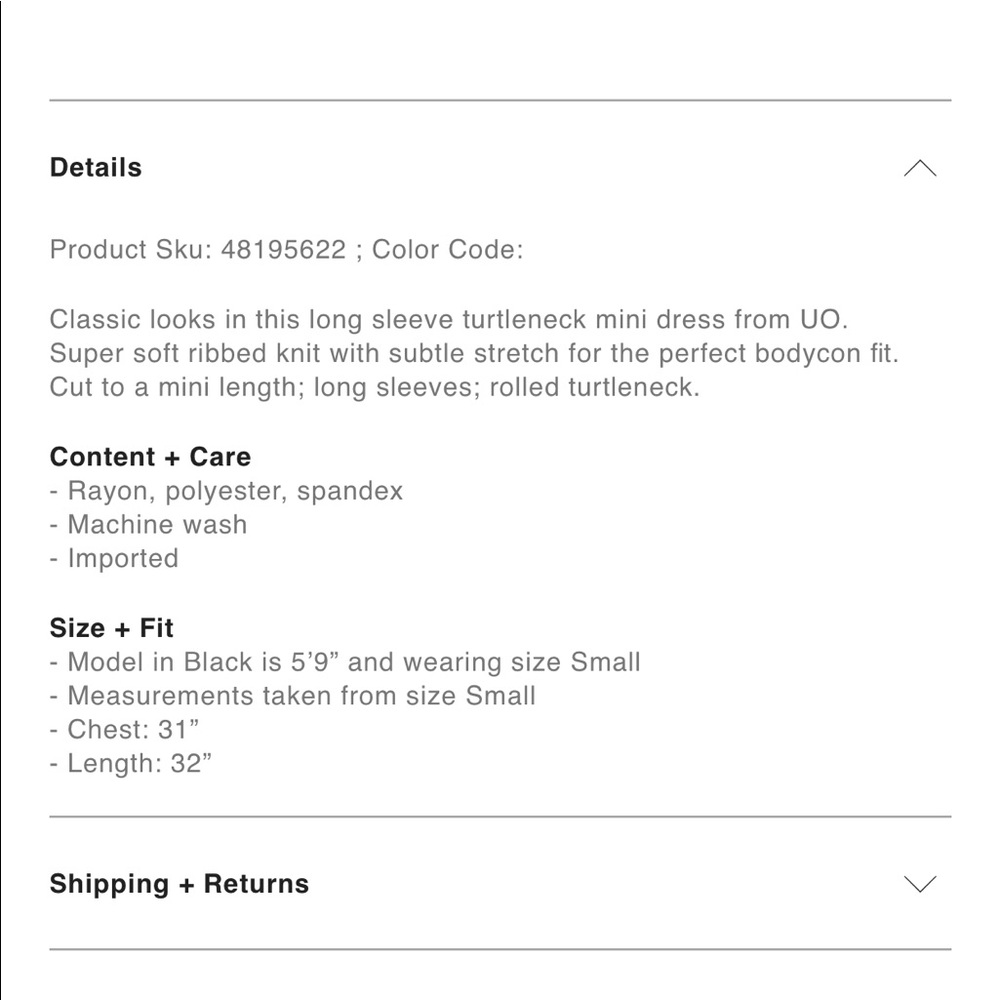Screen dimensions: 1000x1000
Task: Click the 'Measurements taken from size Small' line
Action: click(x=301, y=696)
